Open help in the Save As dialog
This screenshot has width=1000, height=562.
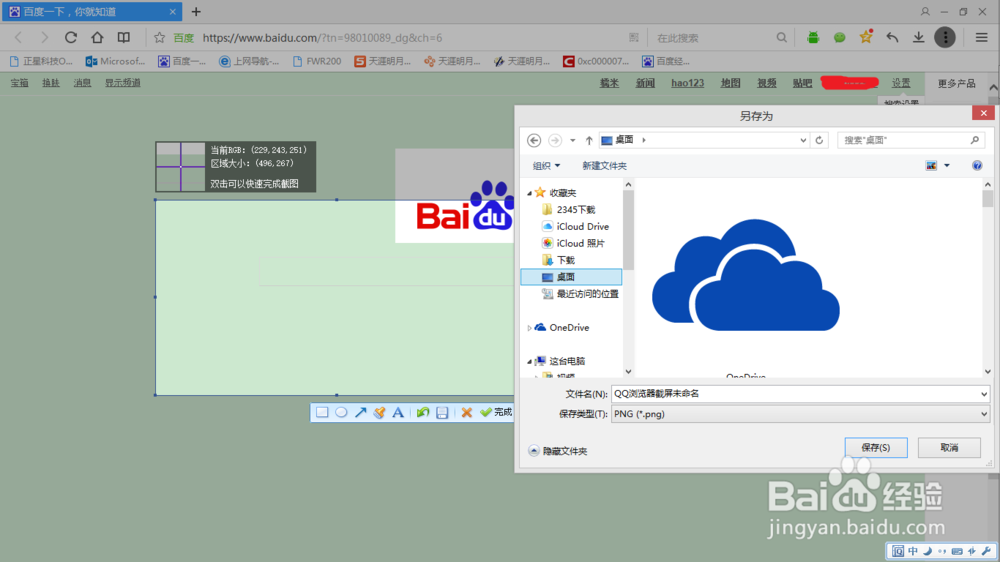977,166
